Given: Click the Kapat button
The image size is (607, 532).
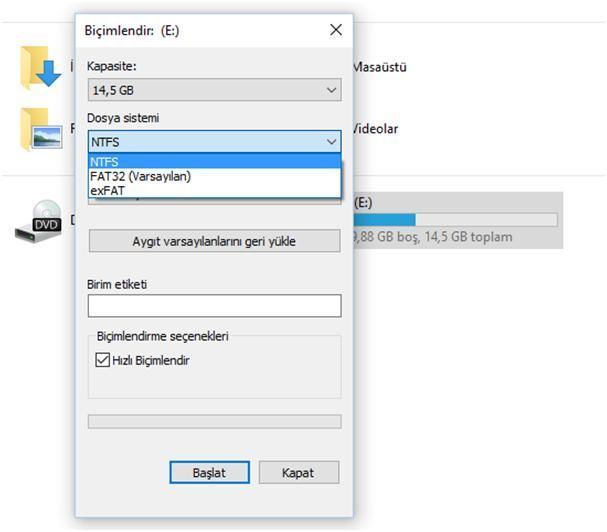Looking at the screenshot, I should (298, 472).
